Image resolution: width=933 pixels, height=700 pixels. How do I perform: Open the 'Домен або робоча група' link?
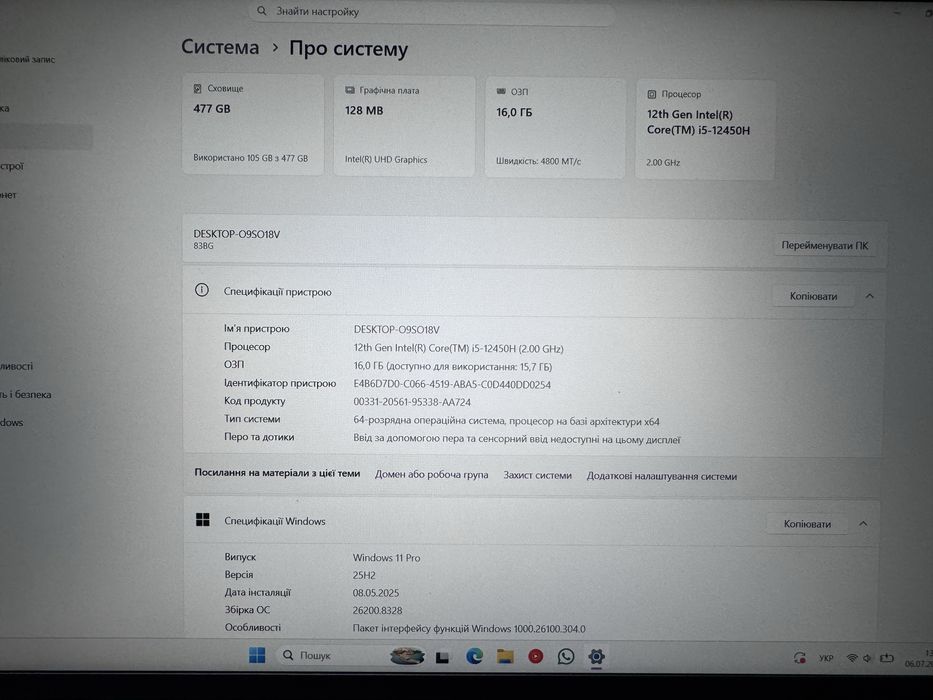431,474
